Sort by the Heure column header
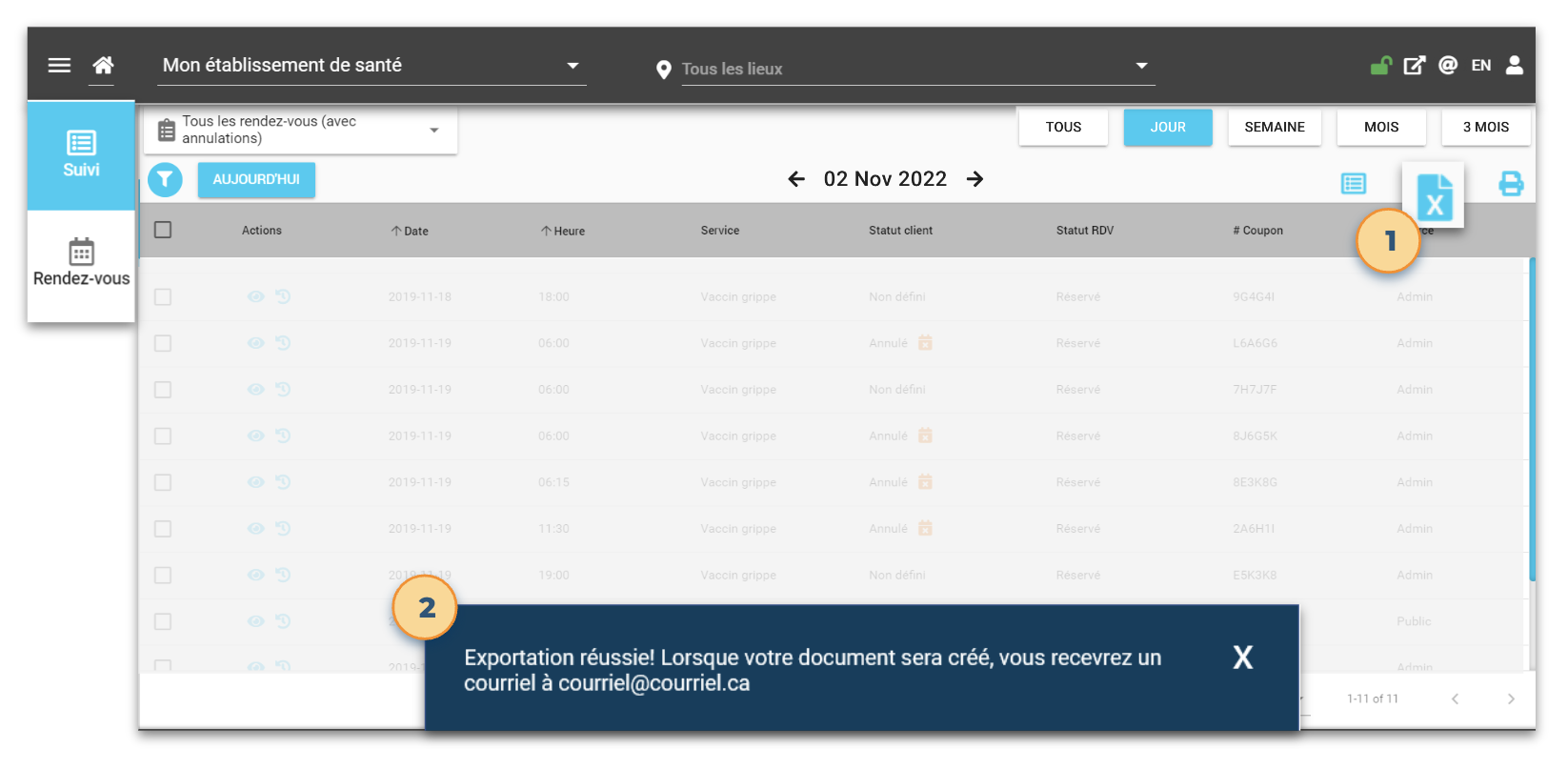This screenshot has width=1568, height=770. [563, 231]
